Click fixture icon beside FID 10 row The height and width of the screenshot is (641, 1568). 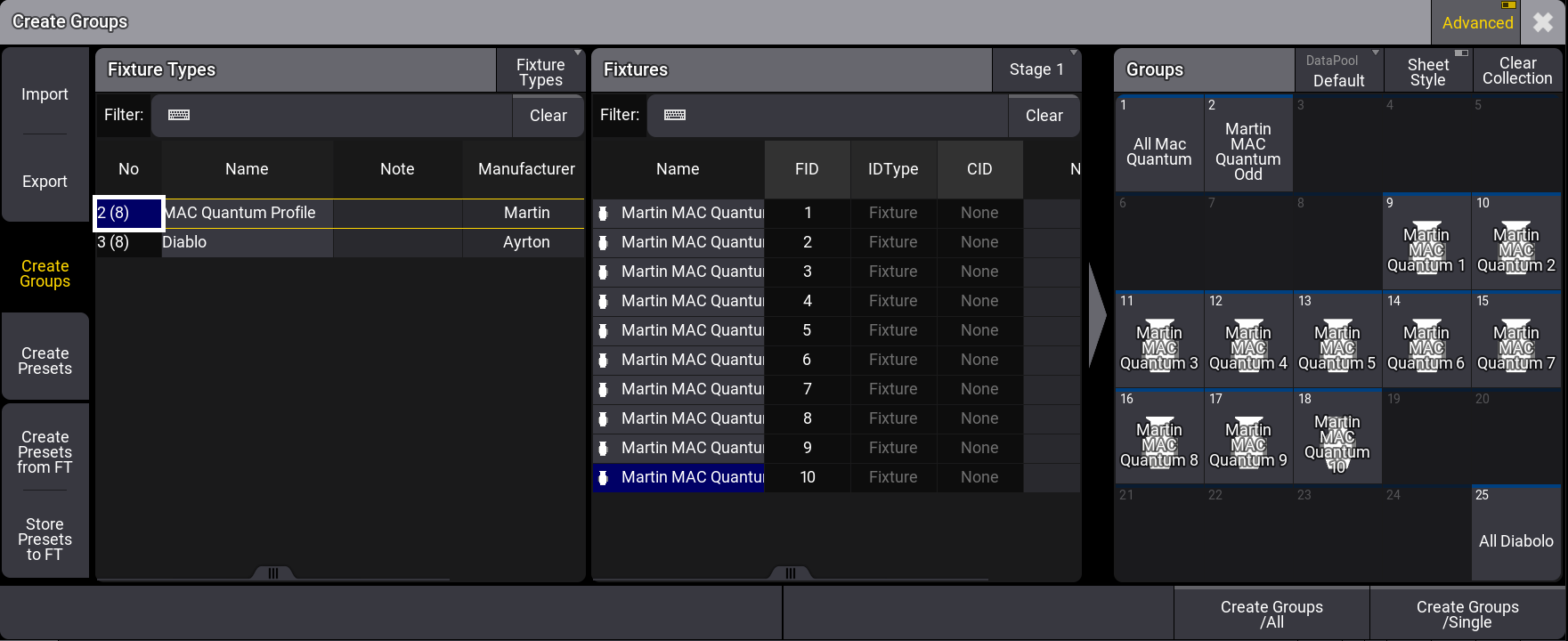[x=603, y=477]
